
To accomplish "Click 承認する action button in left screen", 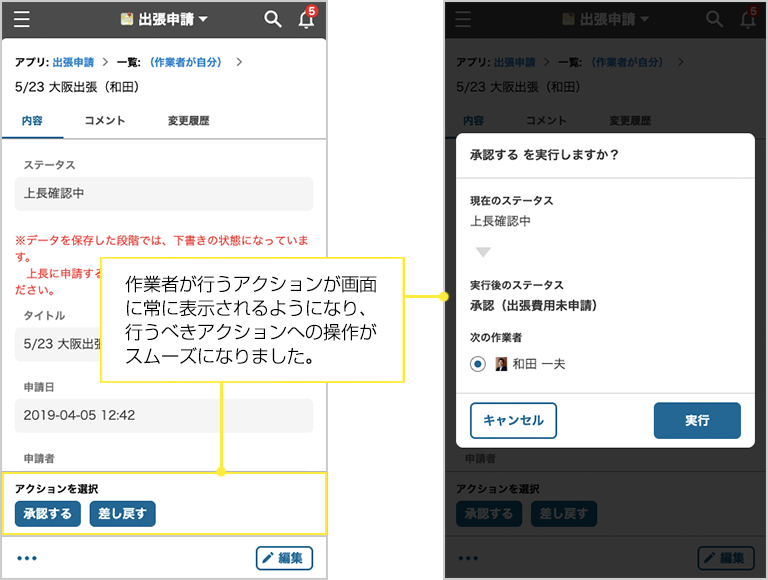I will click(48, 513).
